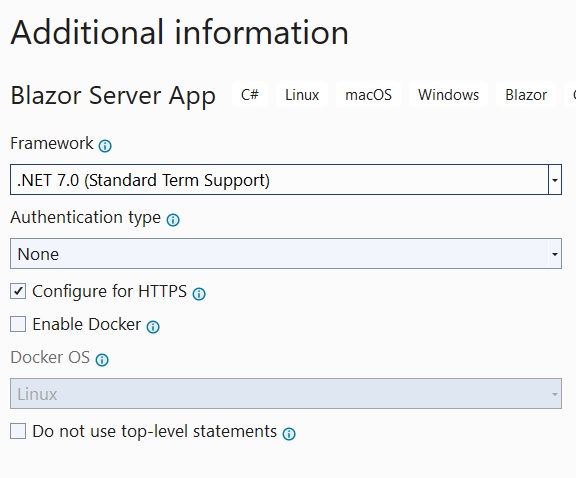The height and width of the screenshot is (478, 576).
Task: Click the Linux tag chip
Action: pyautogui.click(x=302, y=95)
